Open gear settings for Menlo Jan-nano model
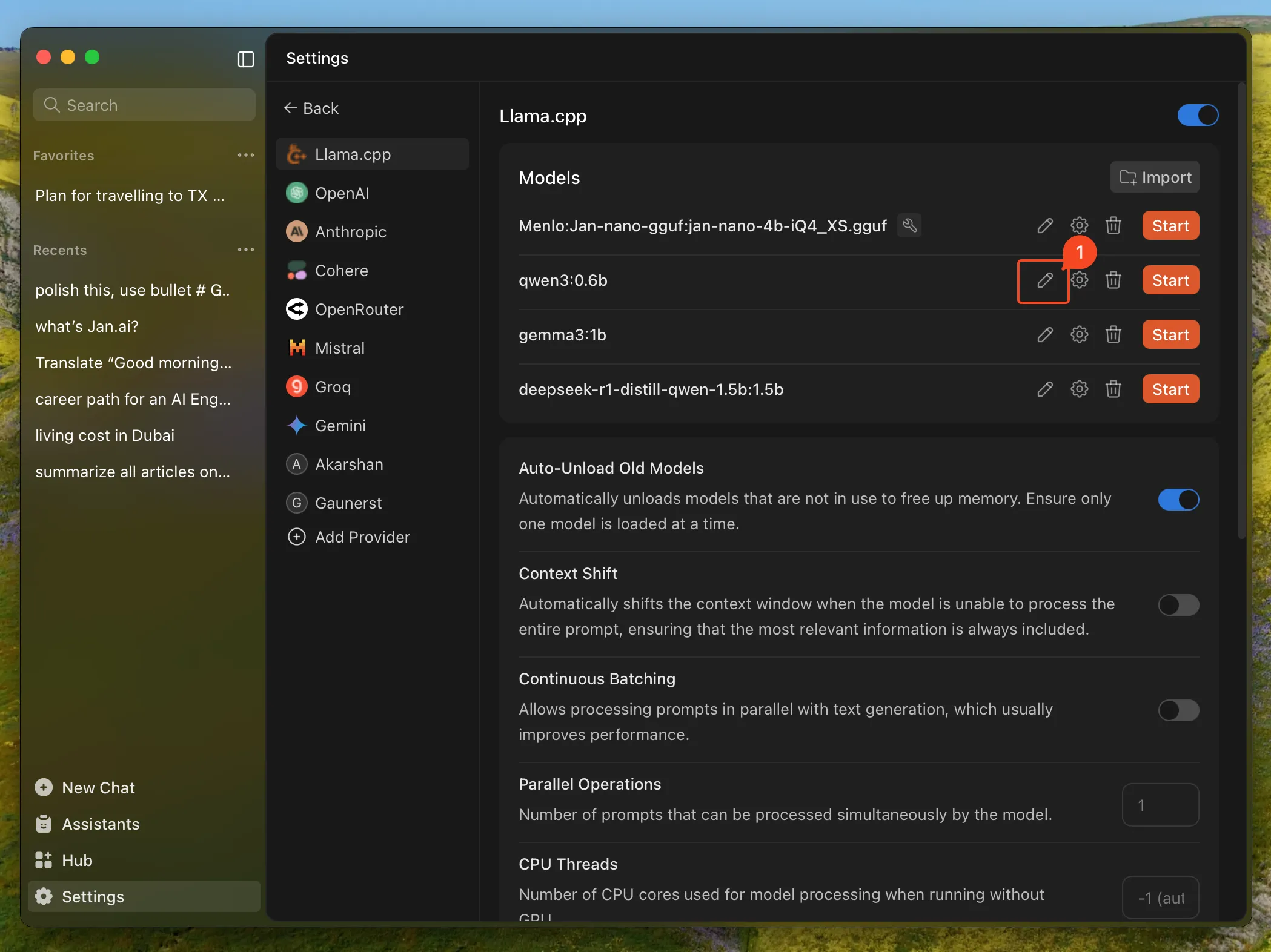The image size is (1271, 952). (1079, 226)
